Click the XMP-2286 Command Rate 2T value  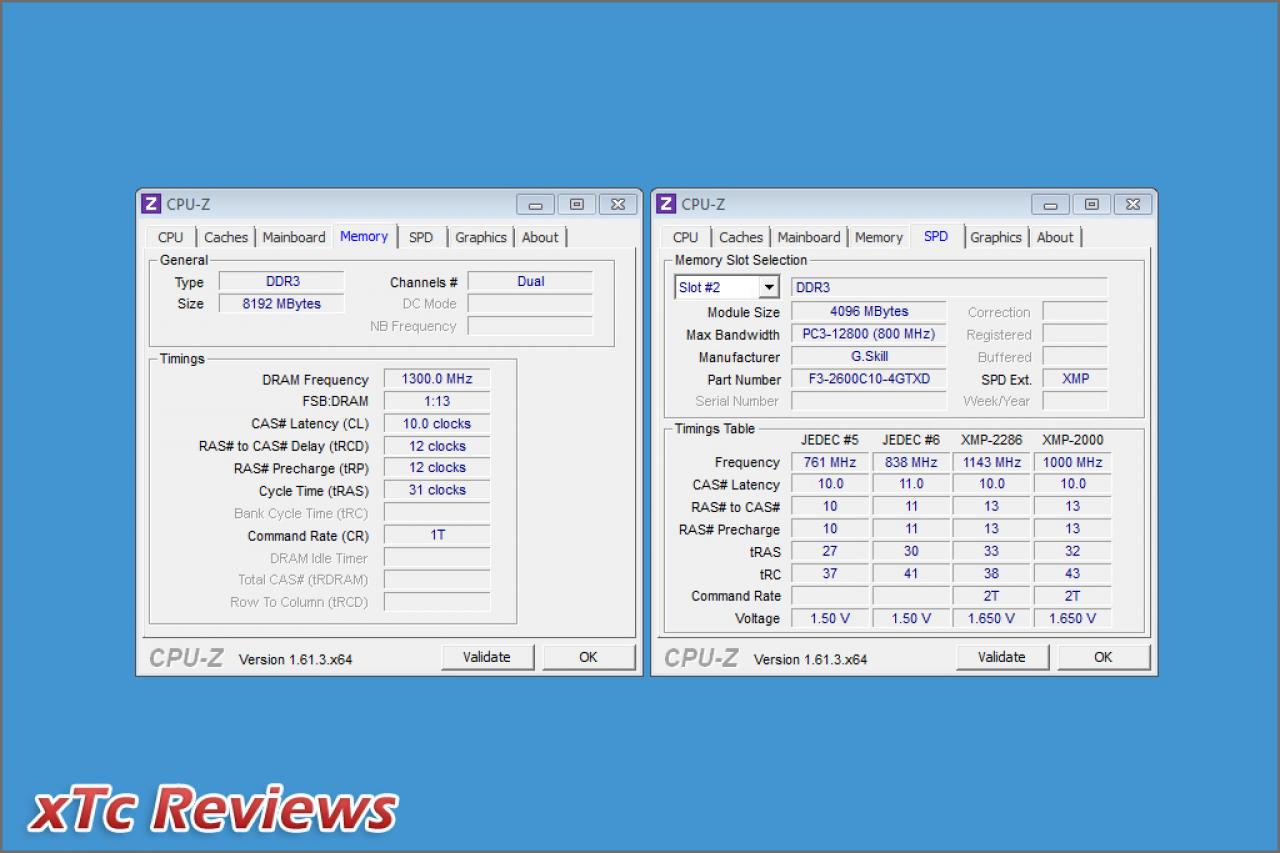point(992,596)
